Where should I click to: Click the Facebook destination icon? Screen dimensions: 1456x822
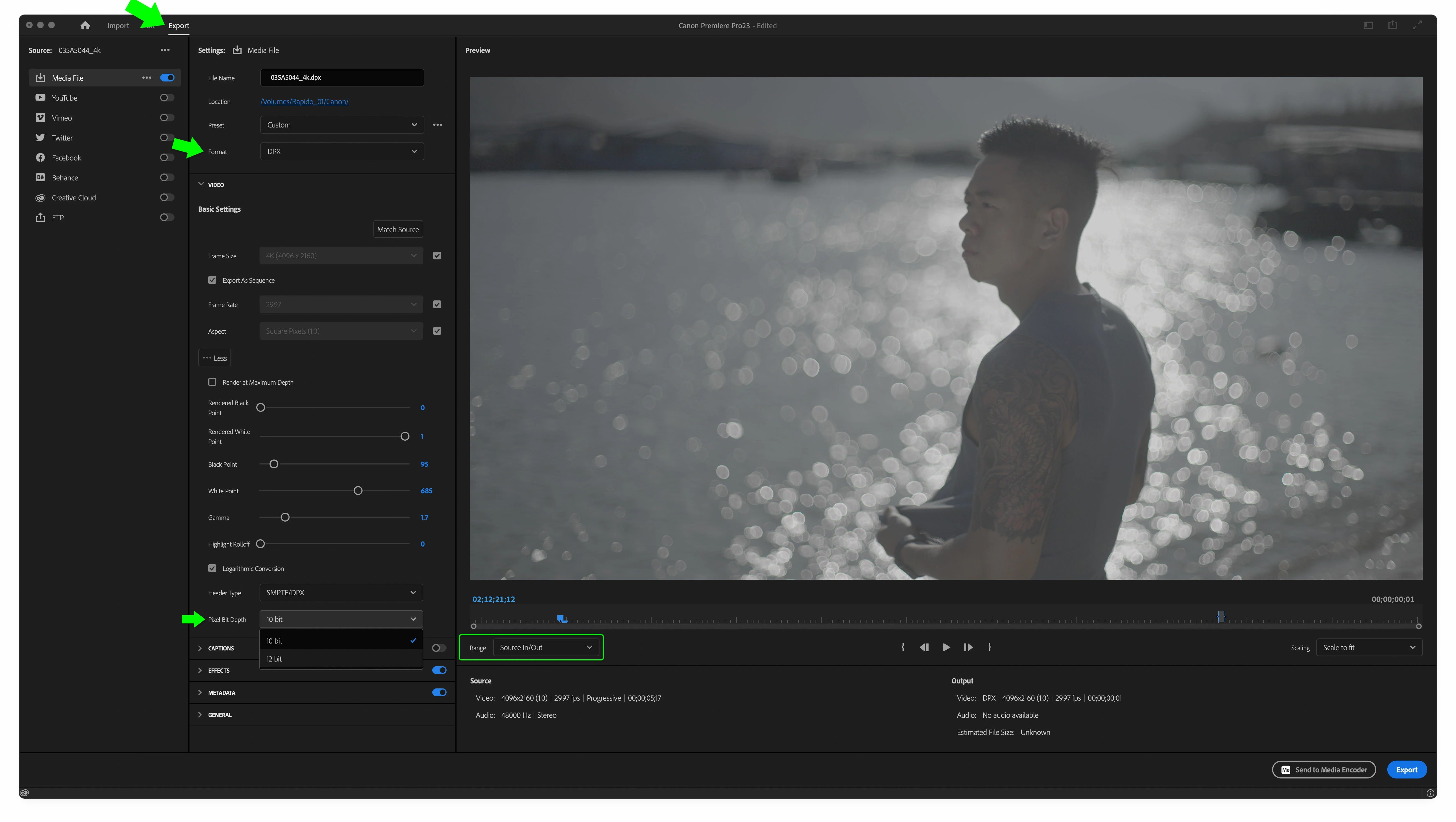pyautogui.click(x=40, y=158)
